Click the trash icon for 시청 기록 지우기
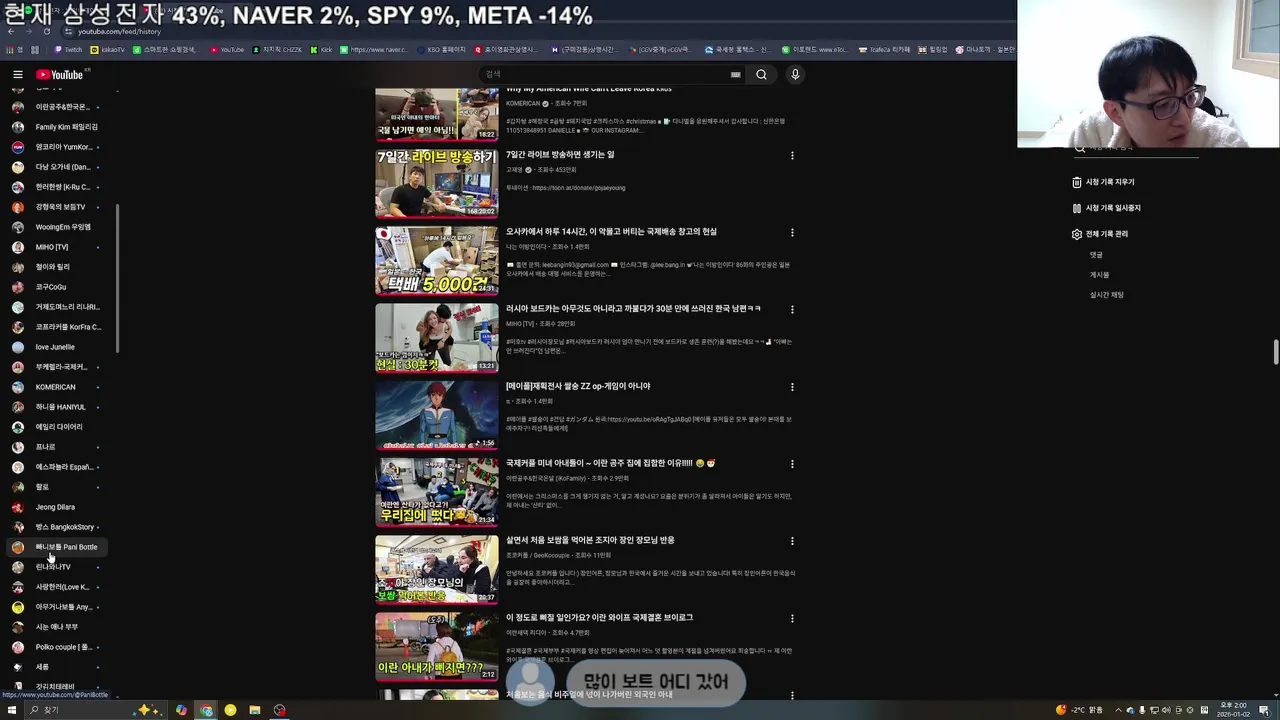 coord(1077,182)
